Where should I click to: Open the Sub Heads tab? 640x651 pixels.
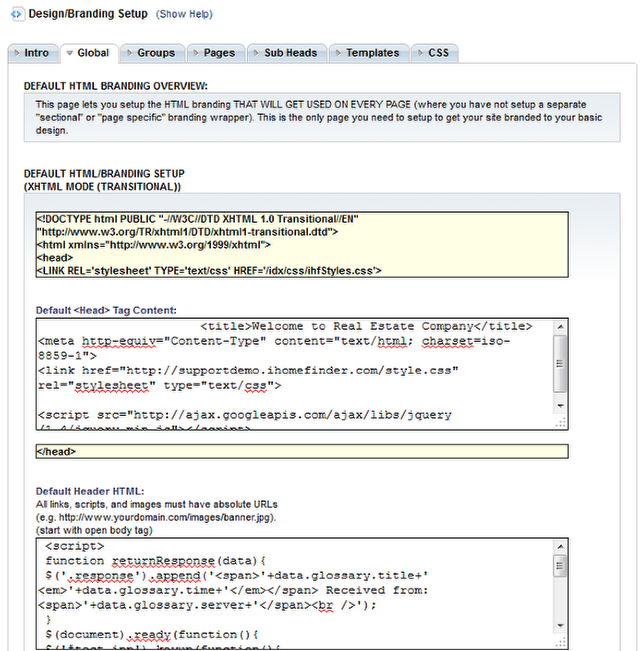(x=287, y=53)
